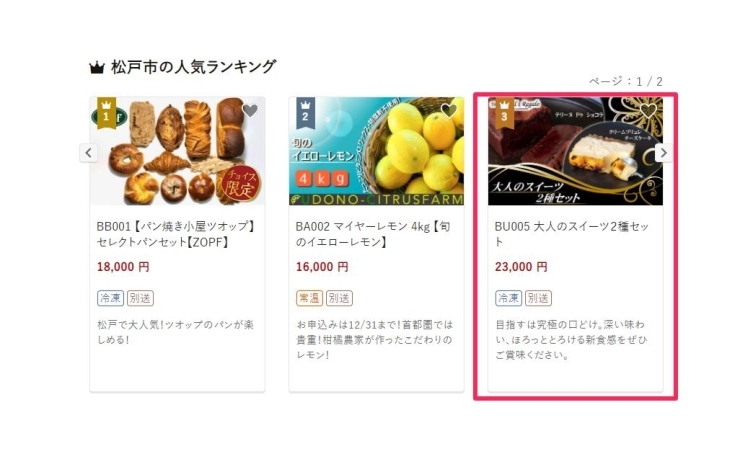Go to previous ranking page with left arrow
This screenshot has width=740, height=459.
click(x=88, y=153)
